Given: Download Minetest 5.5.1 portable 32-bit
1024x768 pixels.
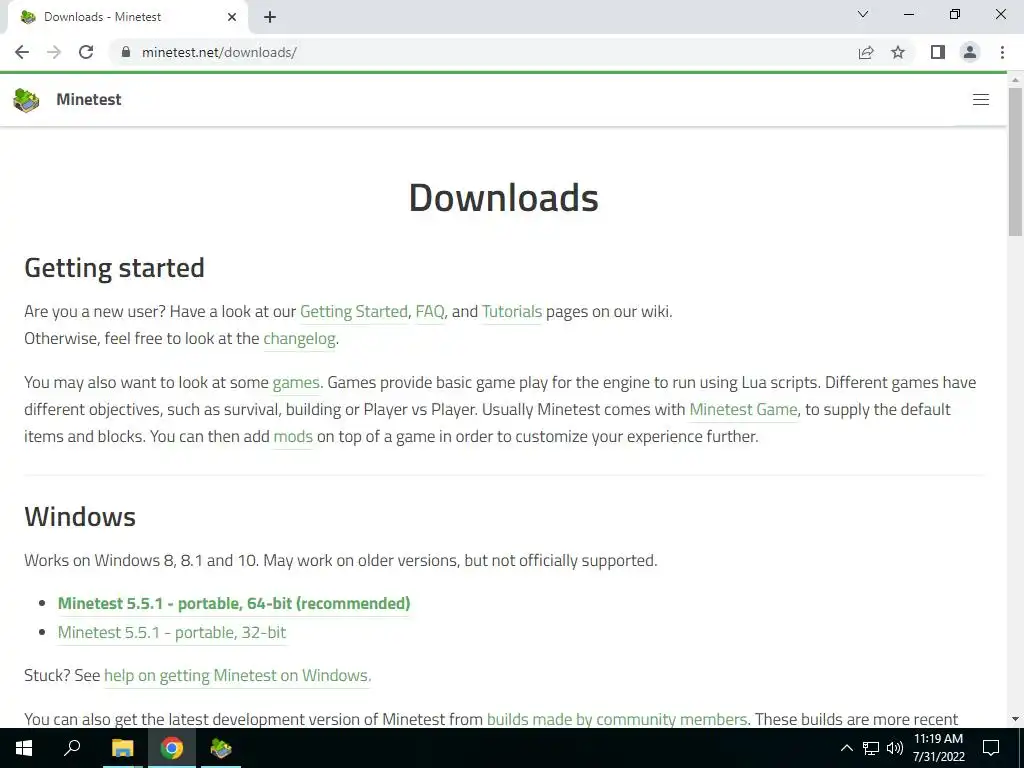Looking at the screenshot, I should (x=172, y=632).
